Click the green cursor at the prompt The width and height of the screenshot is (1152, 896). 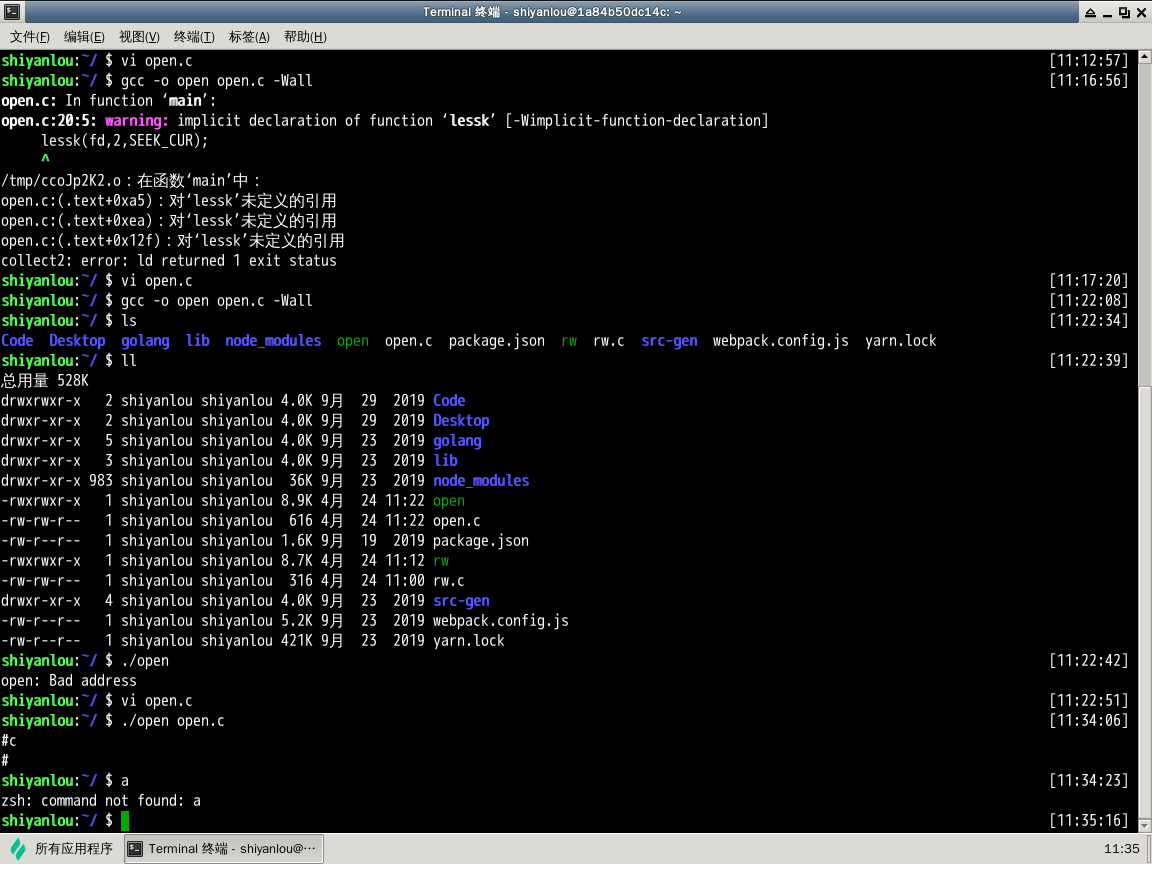point(125,820)
